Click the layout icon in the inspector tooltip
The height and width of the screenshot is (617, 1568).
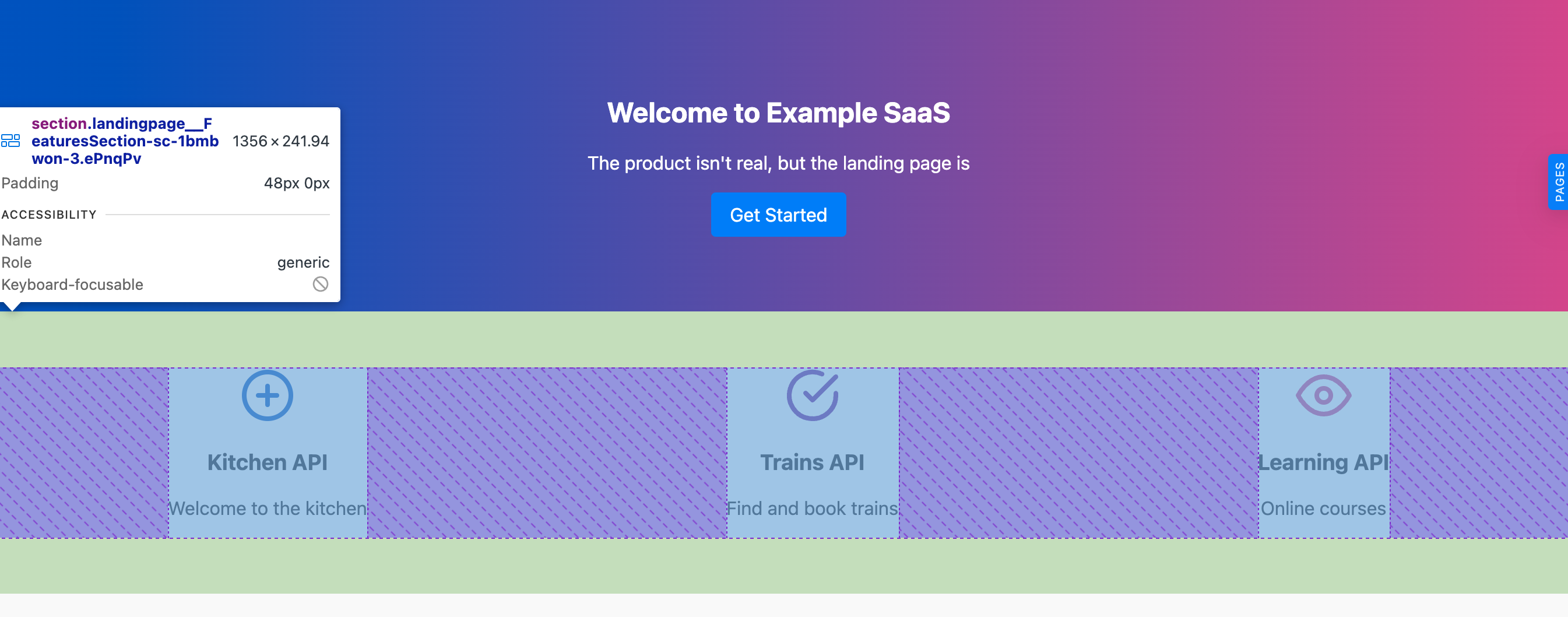[11, 141]
